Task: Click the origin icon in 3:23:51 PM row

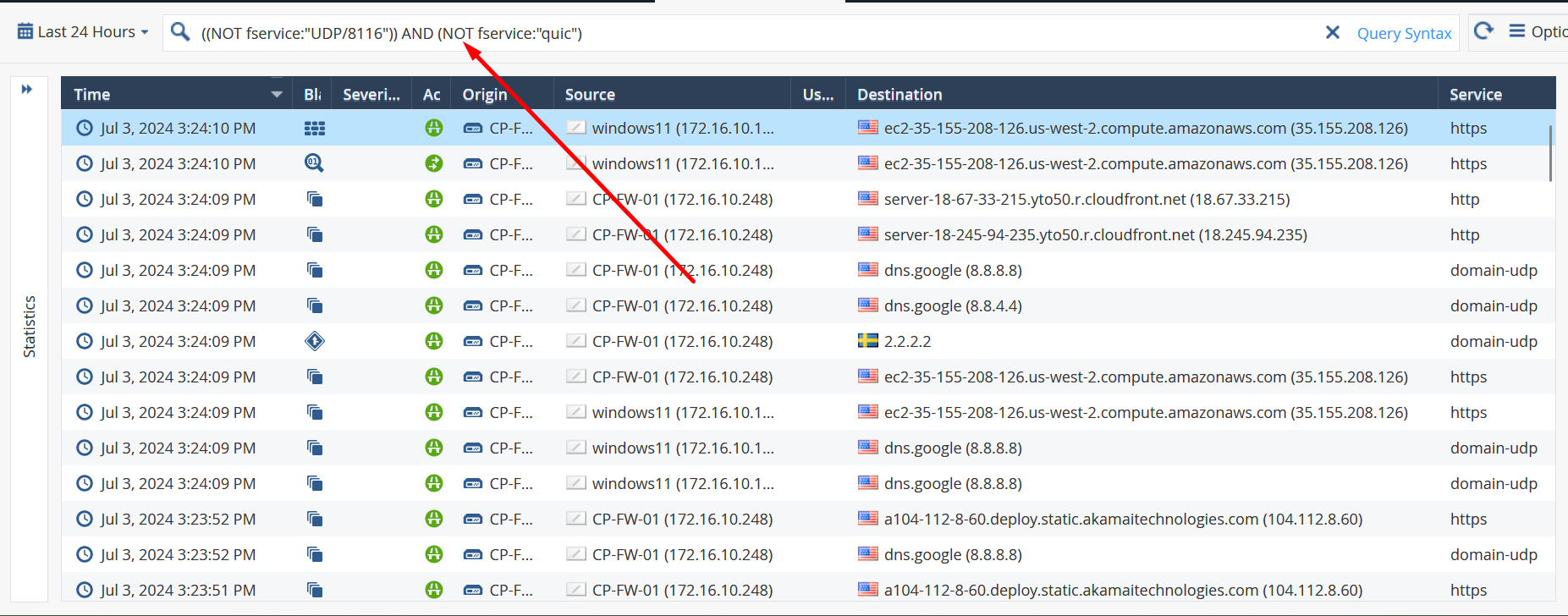Action: pyautogui.click(x=473, y=591)
